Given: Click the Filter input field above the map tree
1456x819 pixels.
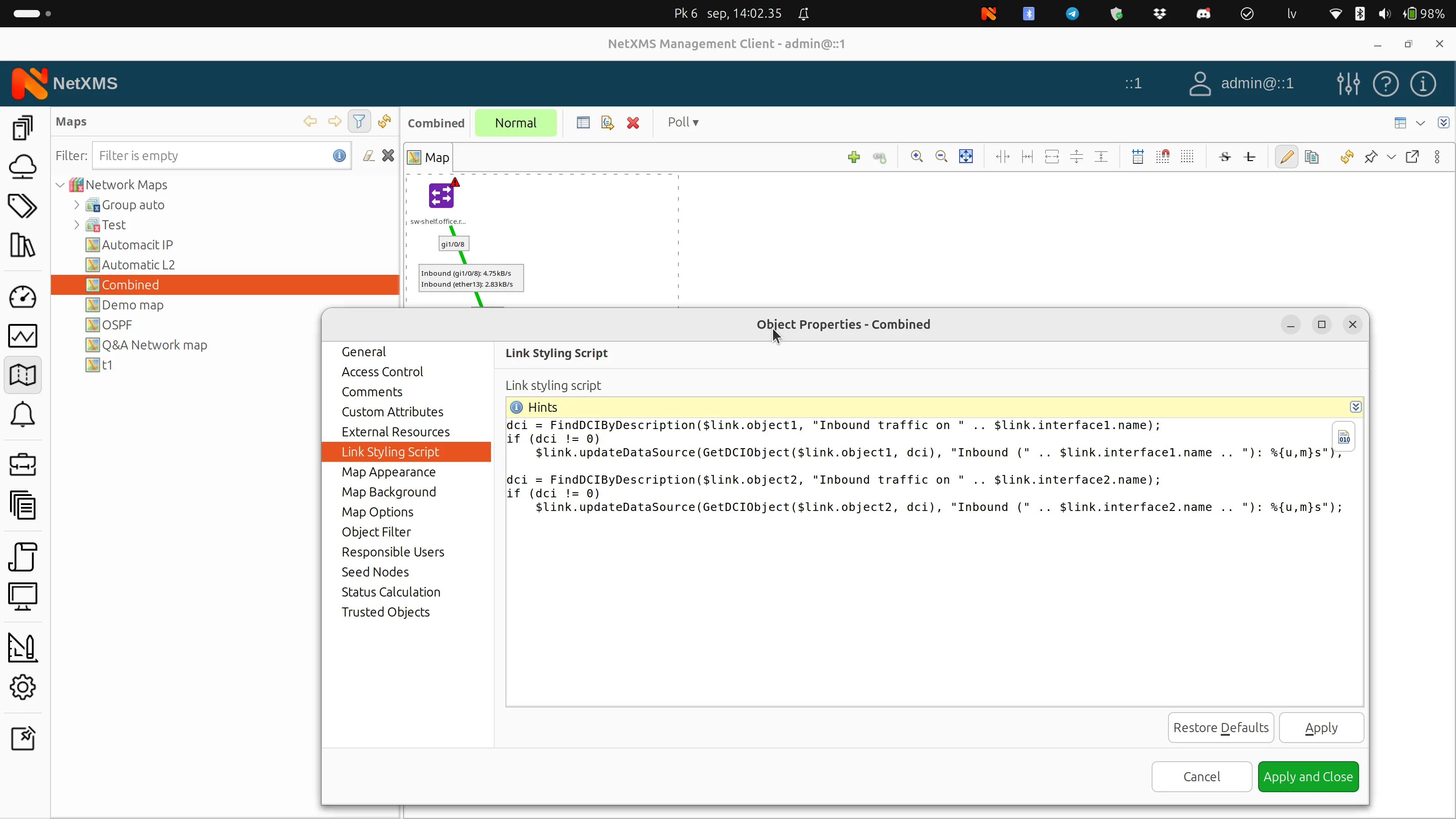Looking at the screenshot, I should point(215,156).
